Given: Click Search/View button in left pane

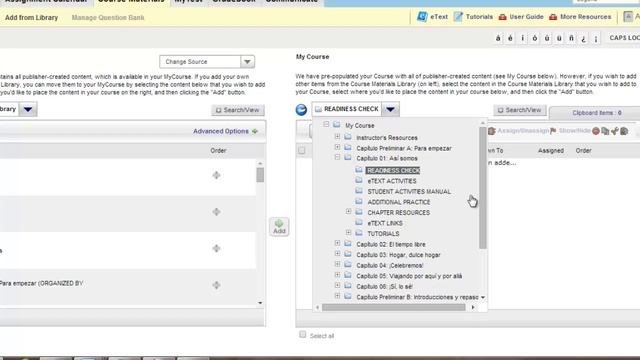Looking at the screenshot, I should (238, 110).
